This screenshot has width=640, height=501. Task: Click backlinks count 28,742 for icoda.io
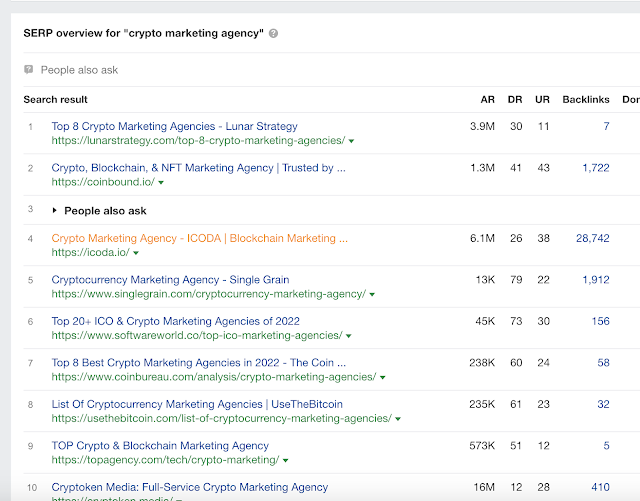click(x=593, y=238)
